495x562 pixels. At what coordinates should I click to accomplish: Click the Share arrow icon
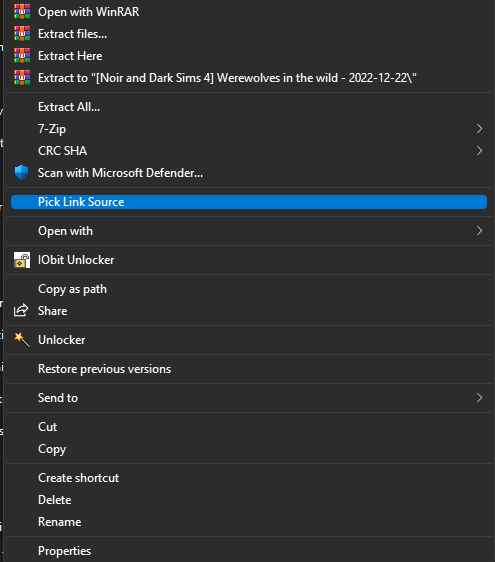coord(21,310)
